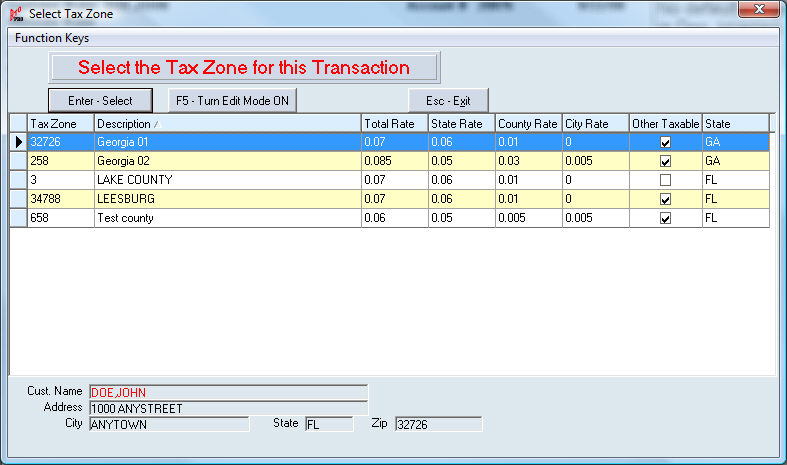
Task: Toggle Other Taxable for Georgia 02
Action: pyautogui.click(x=665, y=161)
